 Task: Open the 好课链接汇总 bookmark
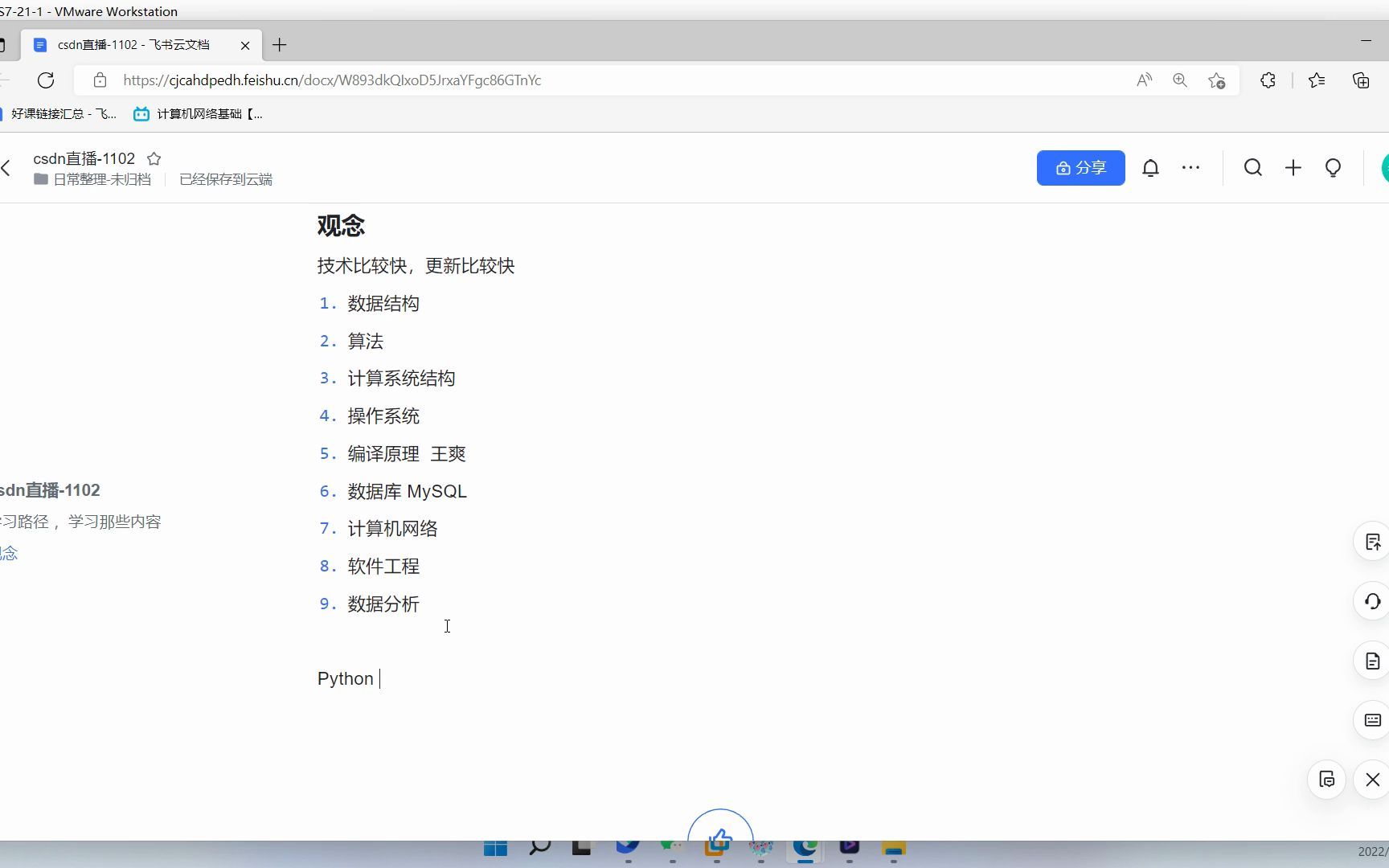(x=59, y=114)
